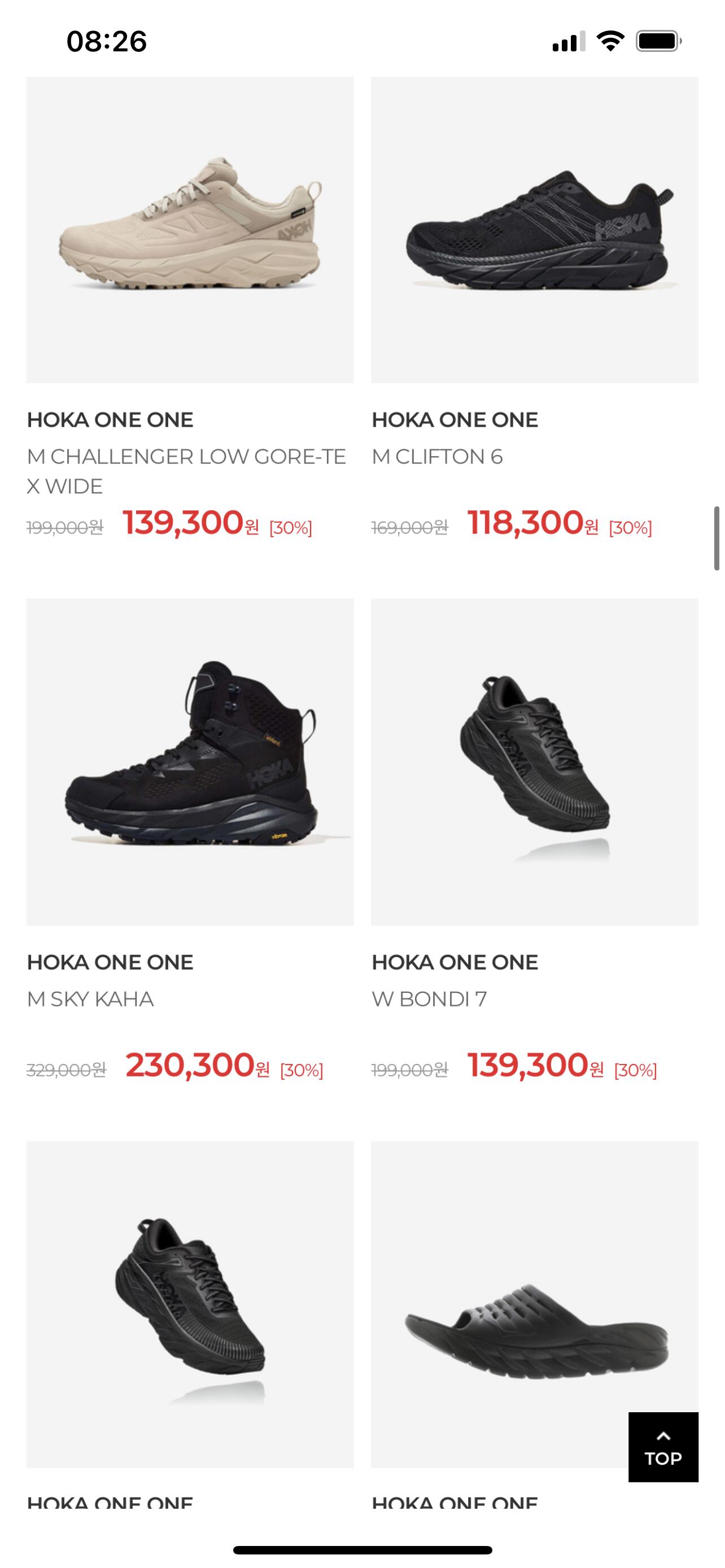Tap the home indicator bar at bottom
725x1568 pixels.
362,1550
